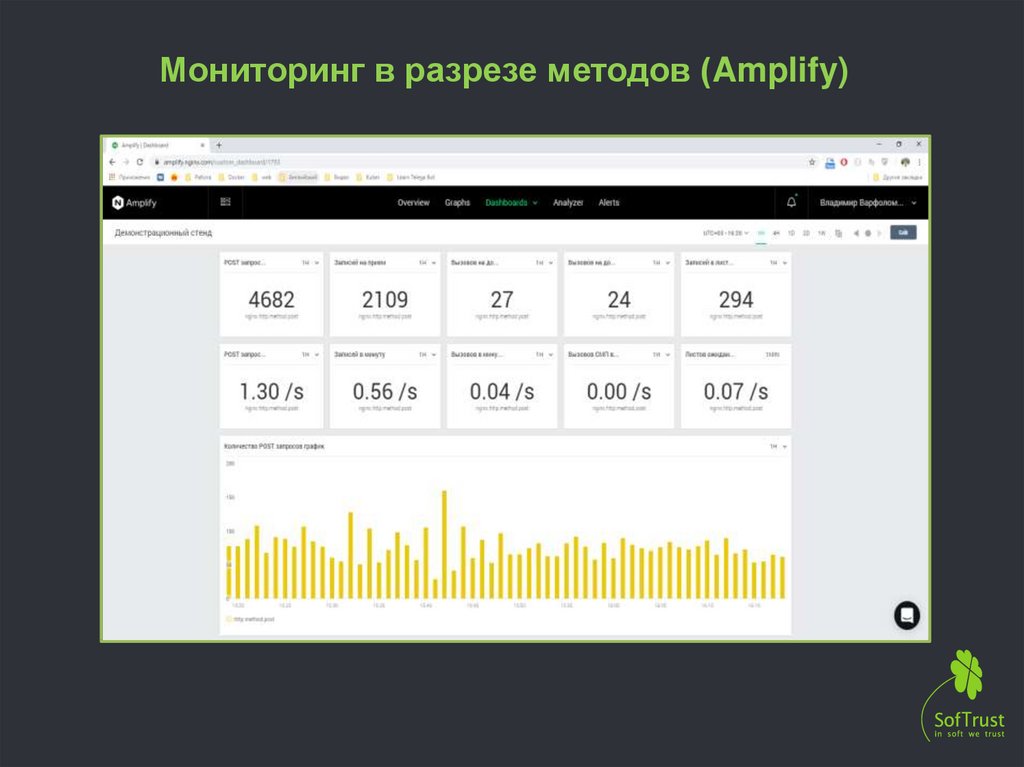Open the Analyzer page
Viewport: 1024px width, 767px height.
[568, 203]
